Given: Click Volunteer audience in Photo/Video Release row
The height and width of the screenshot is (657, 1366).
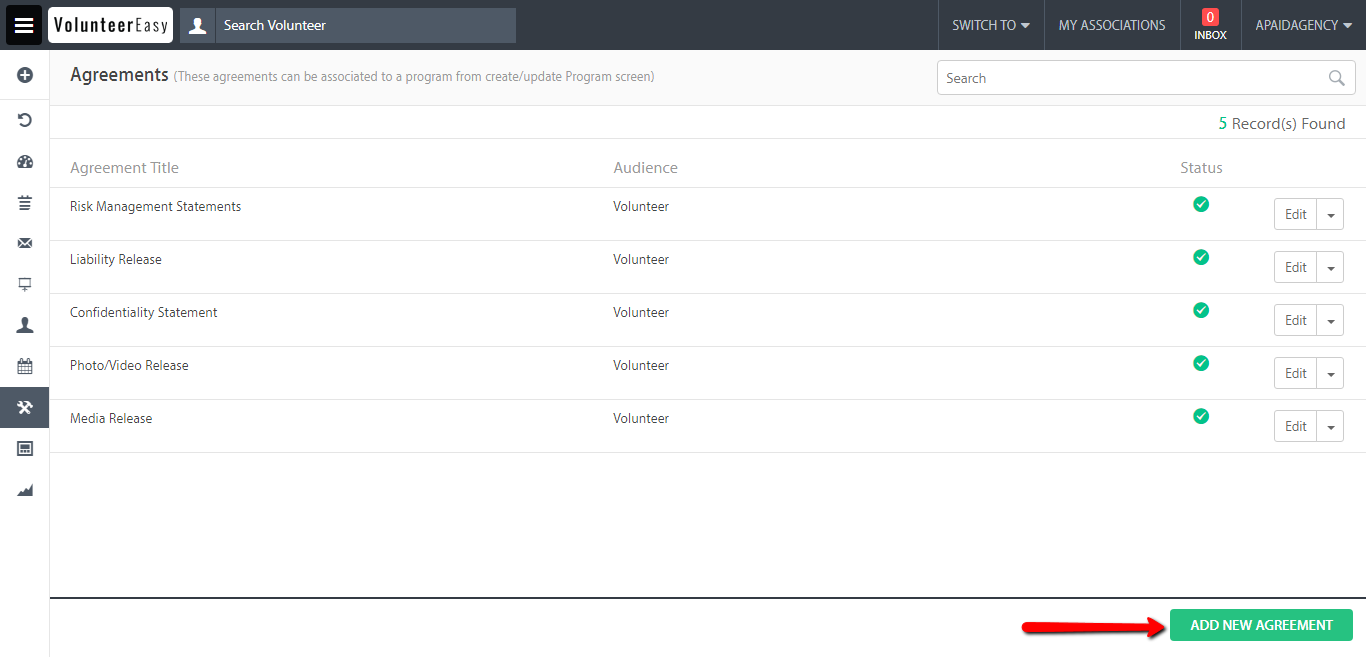Looking at the screenshot, I should (641, 366).
